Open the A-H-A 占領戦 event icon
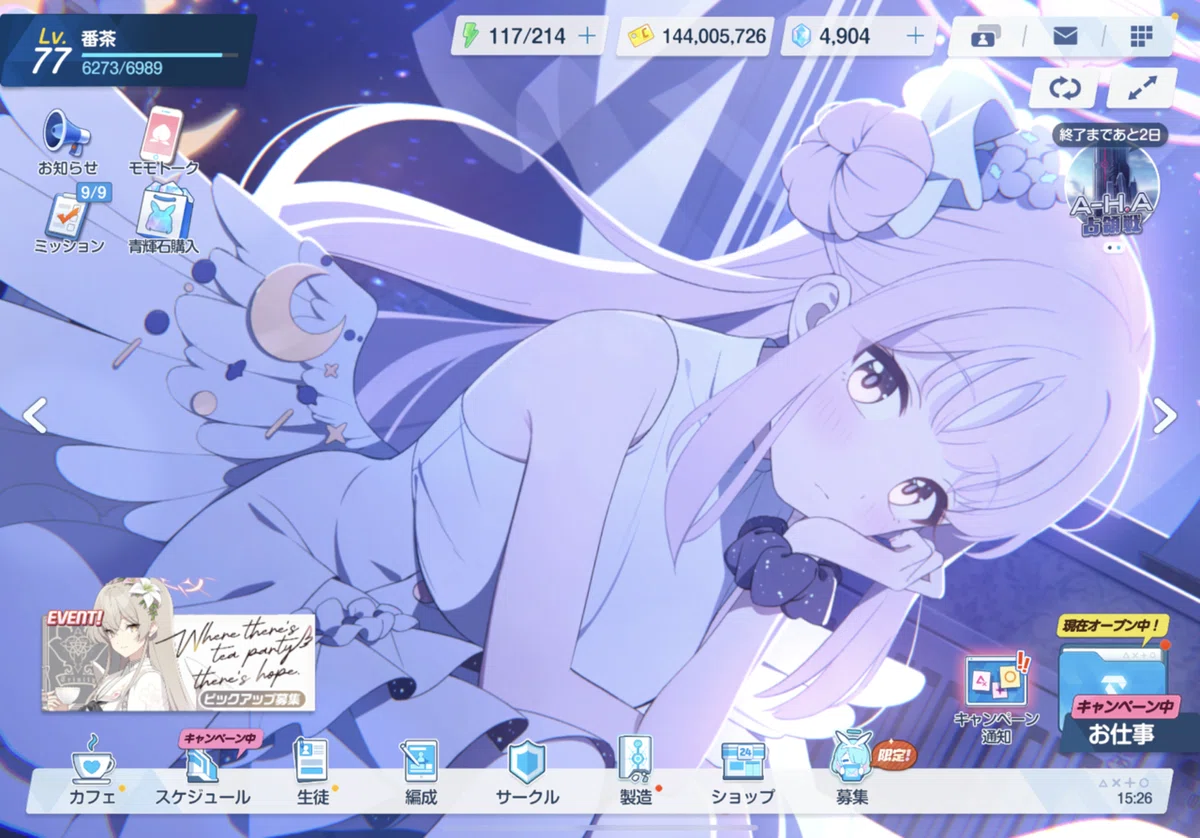 [x=1112, y=190]
